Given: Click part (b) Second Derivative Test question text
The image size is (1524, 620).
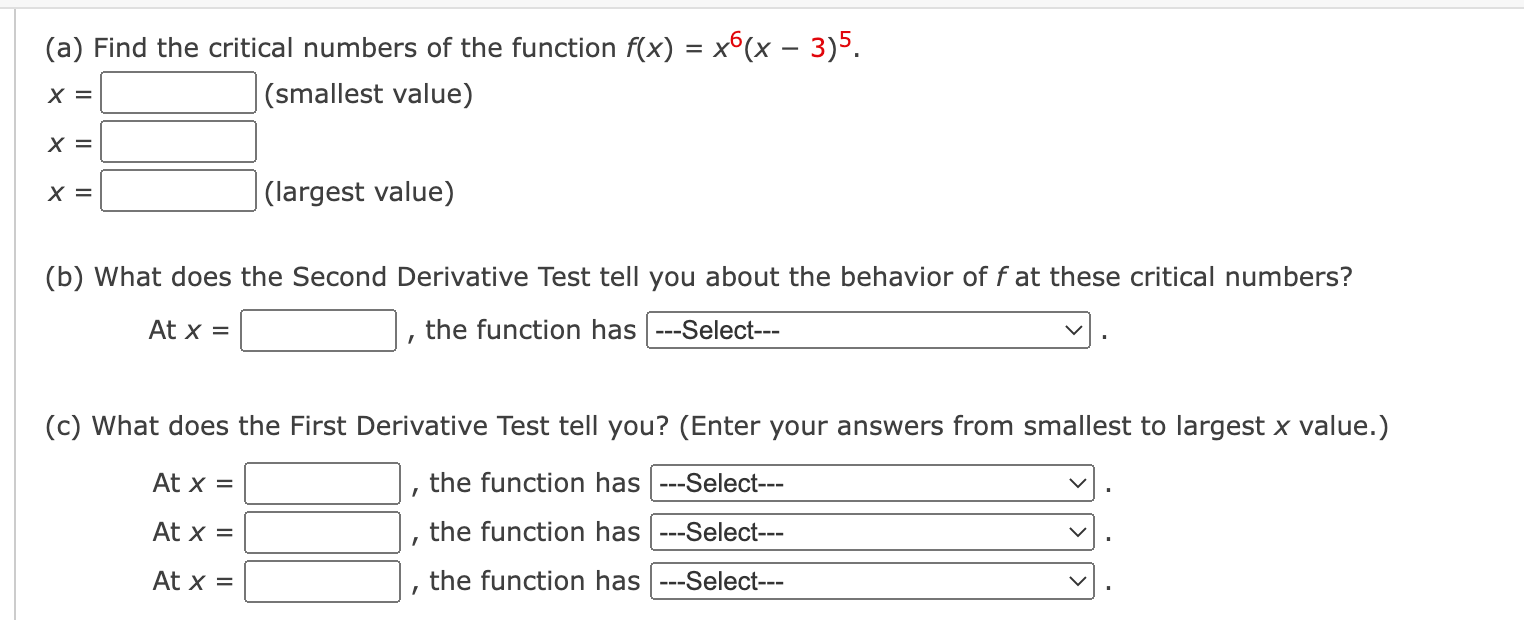Looking at the screenshot, I should tap(699, 277).
